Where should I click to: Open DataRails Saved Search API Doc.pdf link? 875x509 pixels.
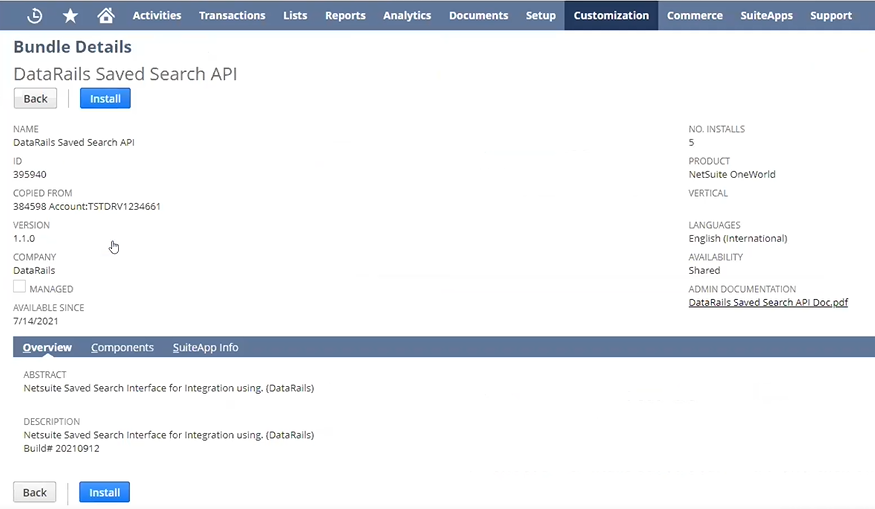tap(768, 302)
